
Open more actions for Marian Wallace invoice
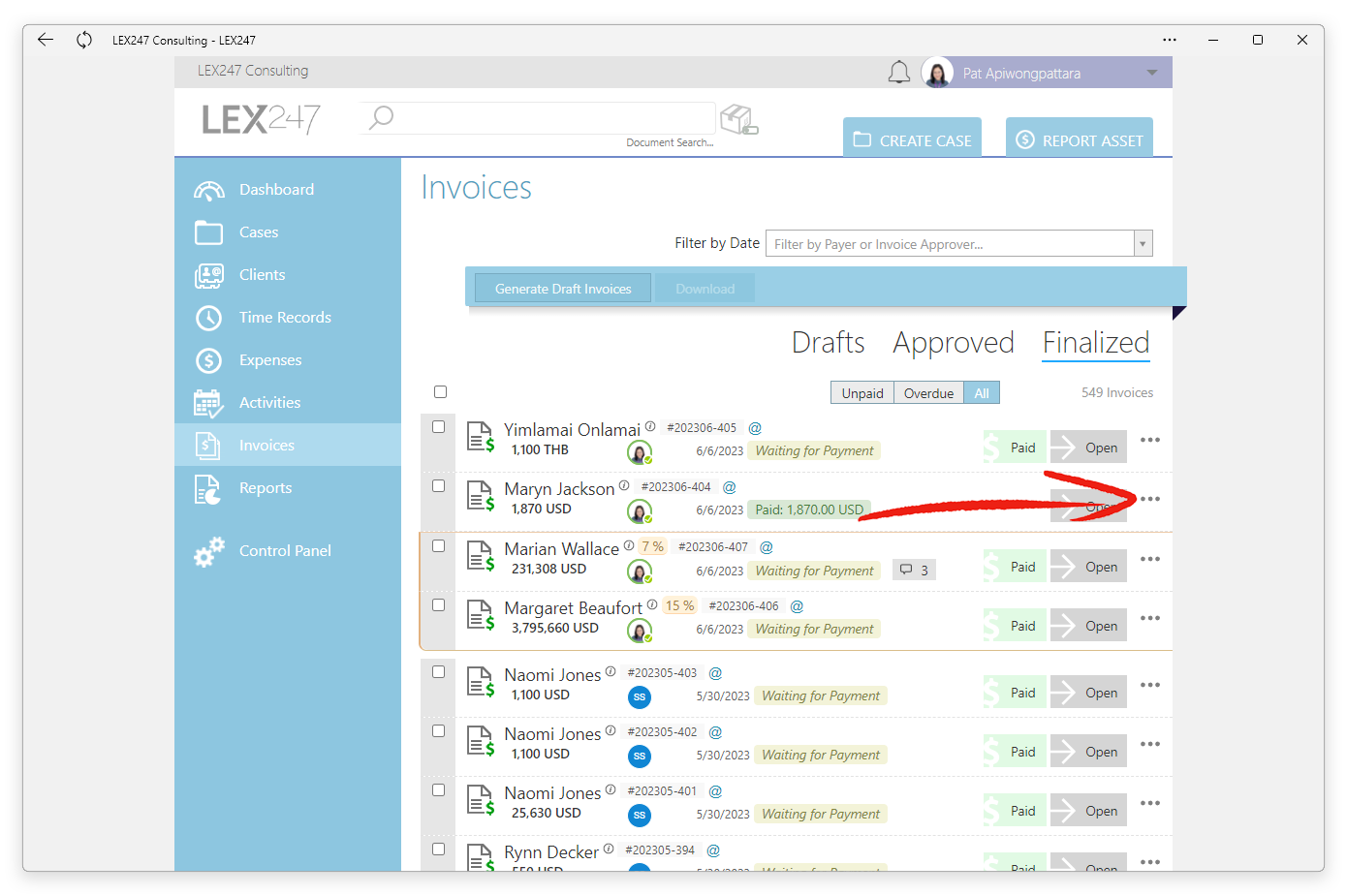[1150, 559]
